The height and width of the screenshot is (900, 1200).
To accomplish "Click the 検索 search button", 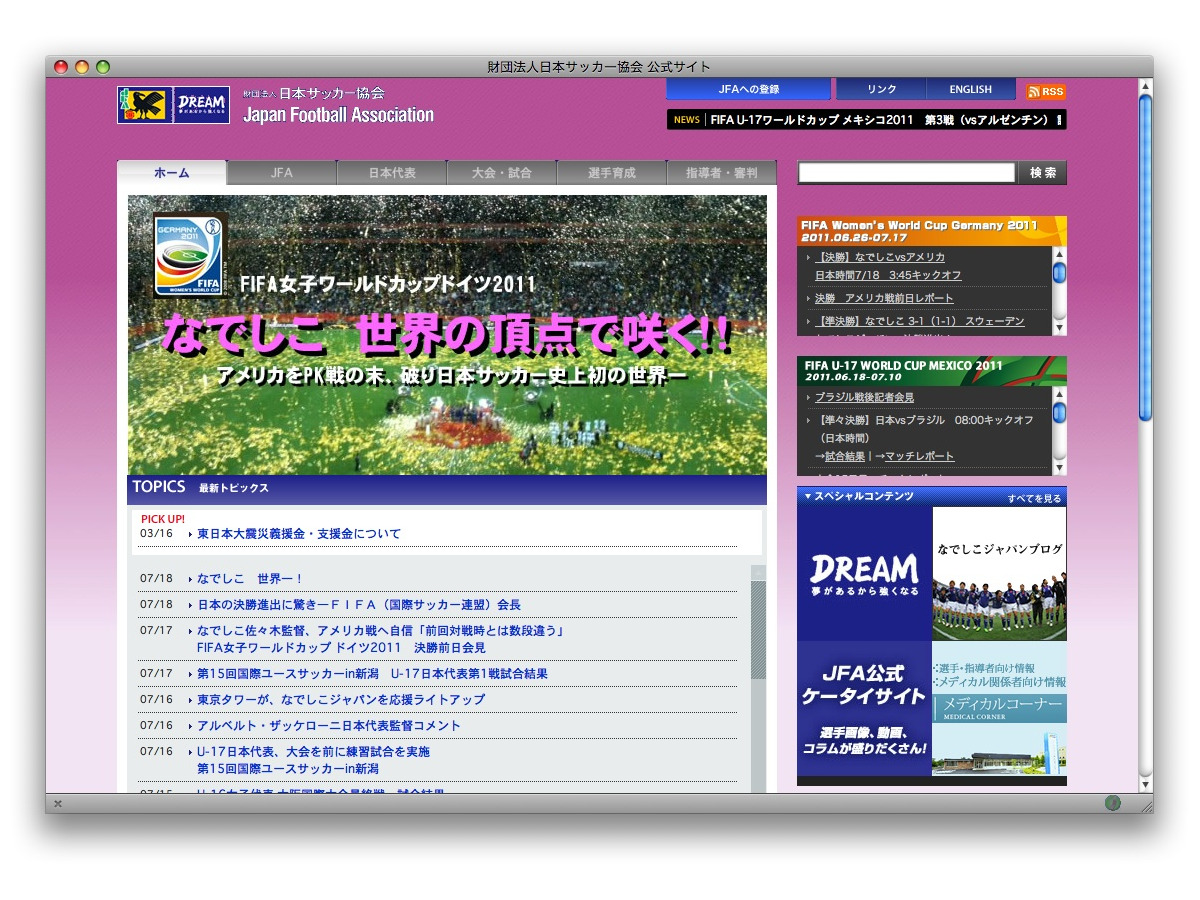I will 1043,173.
